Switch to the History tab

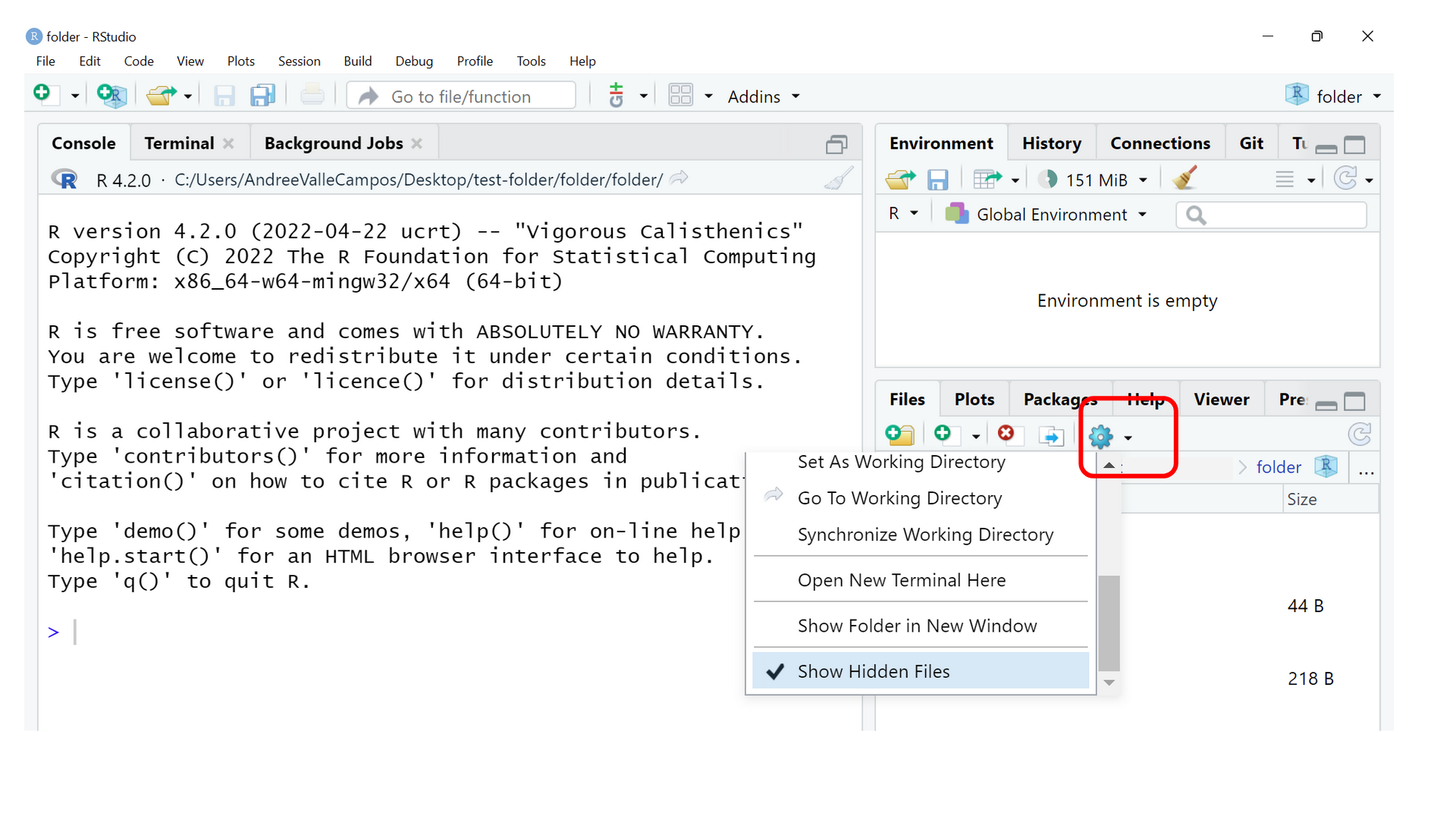1052,143
